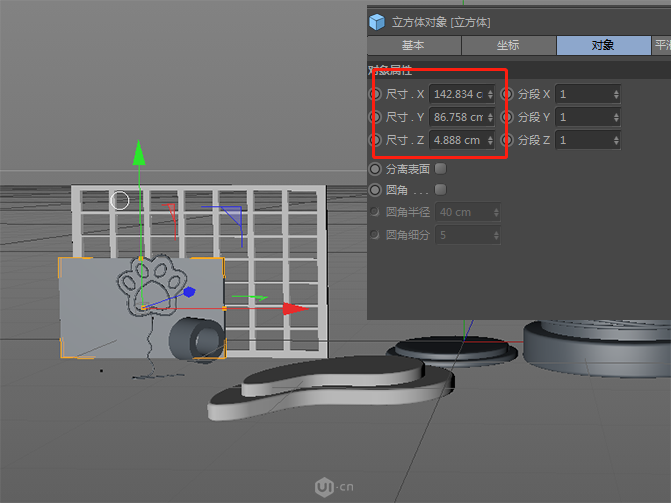Click stepper arrows of 分段 Z
671x503 pixels.
[616, 140]
